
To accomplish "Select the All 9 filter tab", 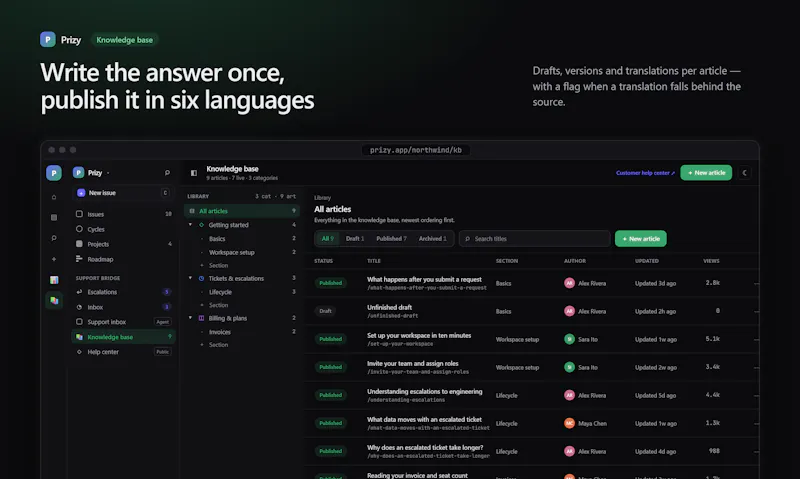I will click(328, 239).
